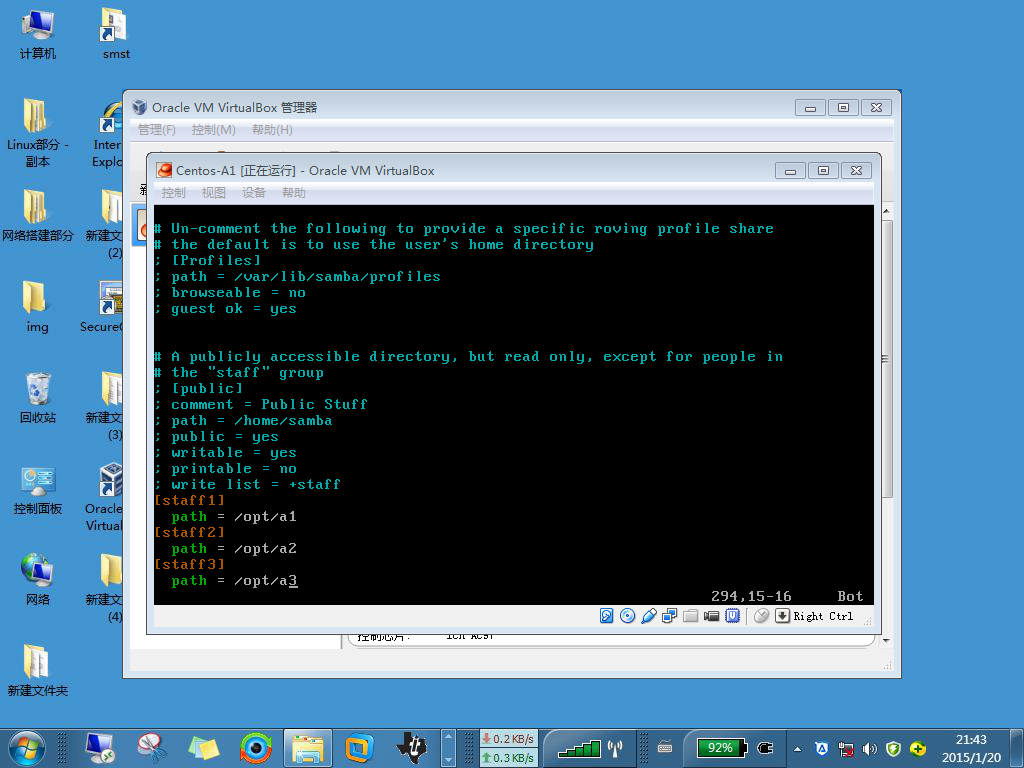Click the manager scrollbar down arrow
Viewport: 1024px width, 768px height.
click(887, 641)
